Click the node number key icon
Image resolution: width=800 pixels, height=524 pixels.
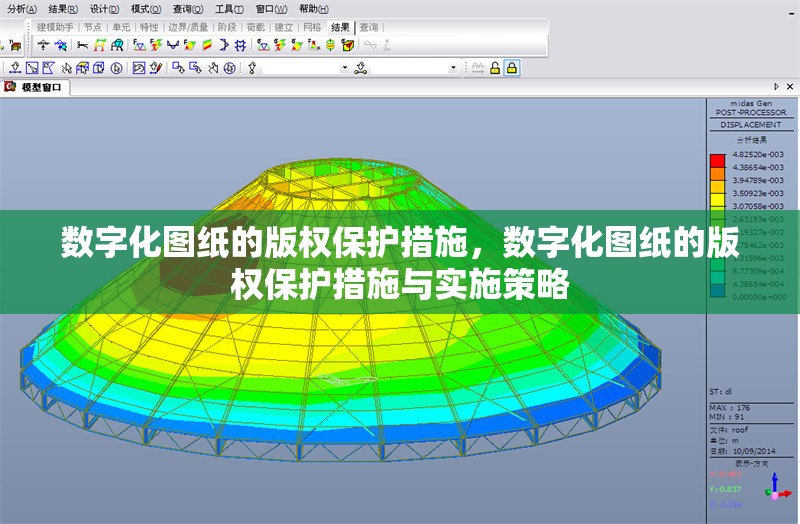click(253, 68)
